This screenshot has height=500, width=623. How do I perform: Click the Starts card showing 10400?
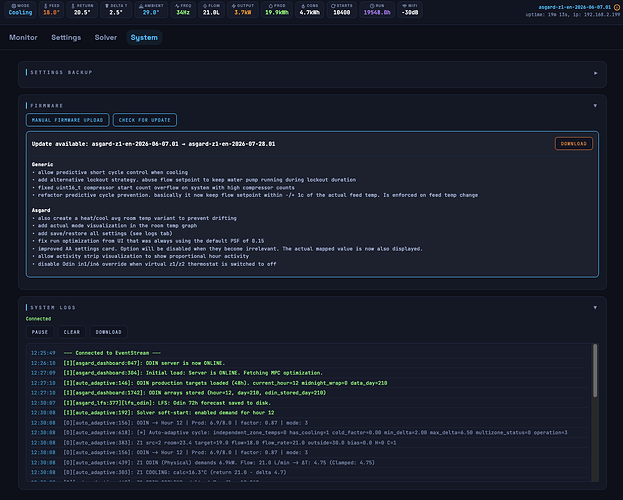click(x=342, y=10)
